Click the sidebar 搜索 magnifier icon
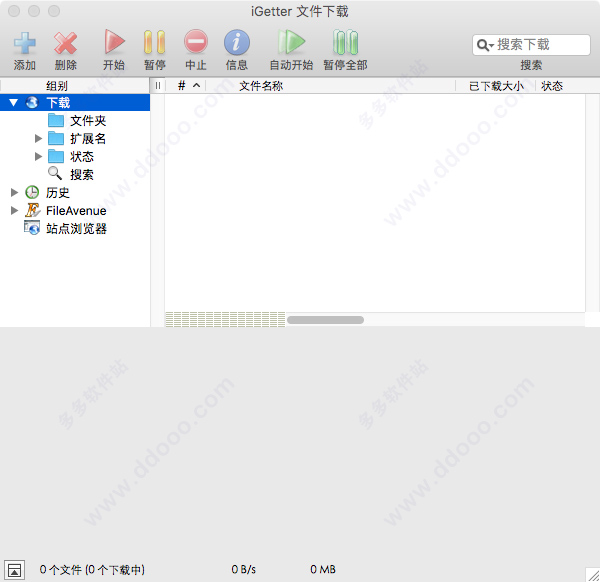600x582 pixels. pyautogui.click(x=55, y=173)
